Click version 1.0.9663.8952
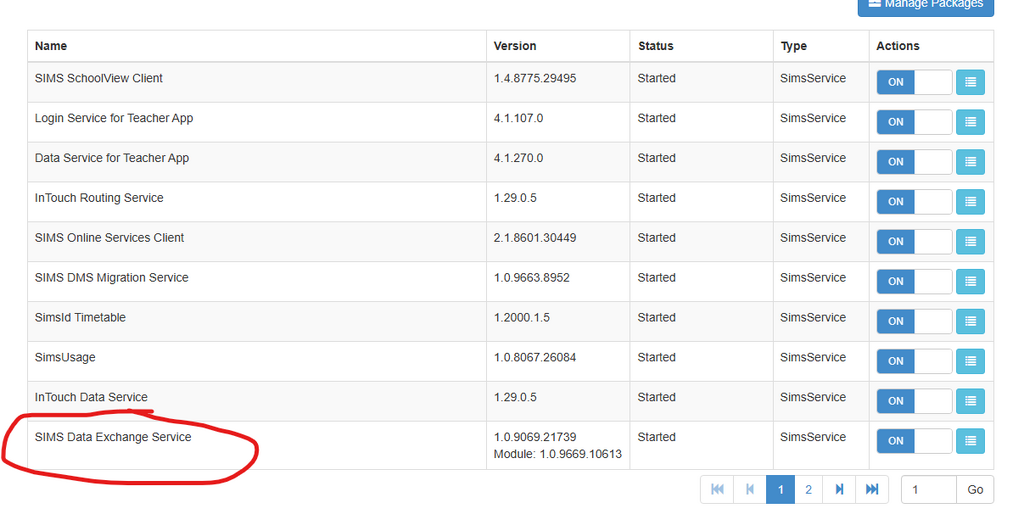 (x=532, y=278)
